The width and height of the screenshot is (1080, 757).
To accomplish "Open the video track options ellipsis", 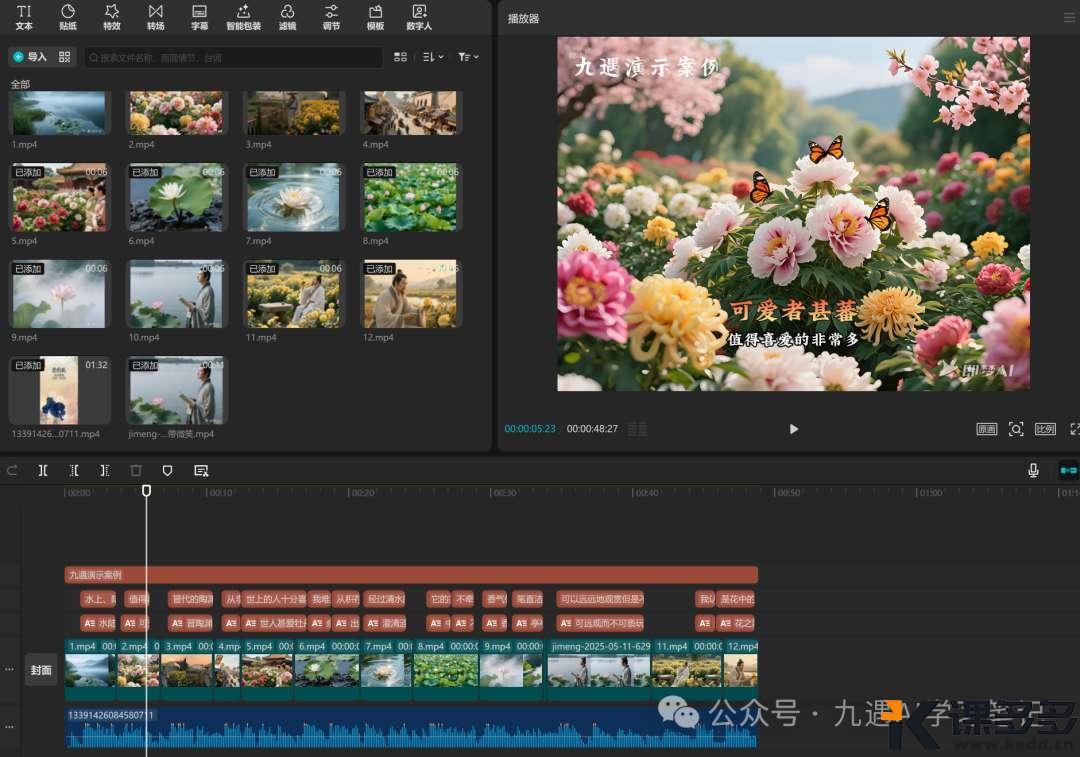I will coord(10,669).
